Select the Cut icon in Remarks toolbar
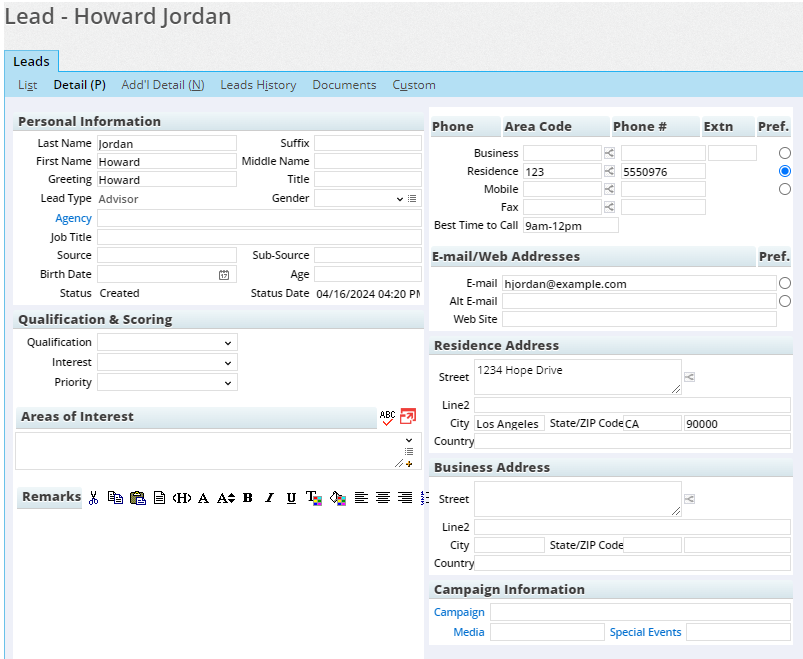 coord(94,497)
